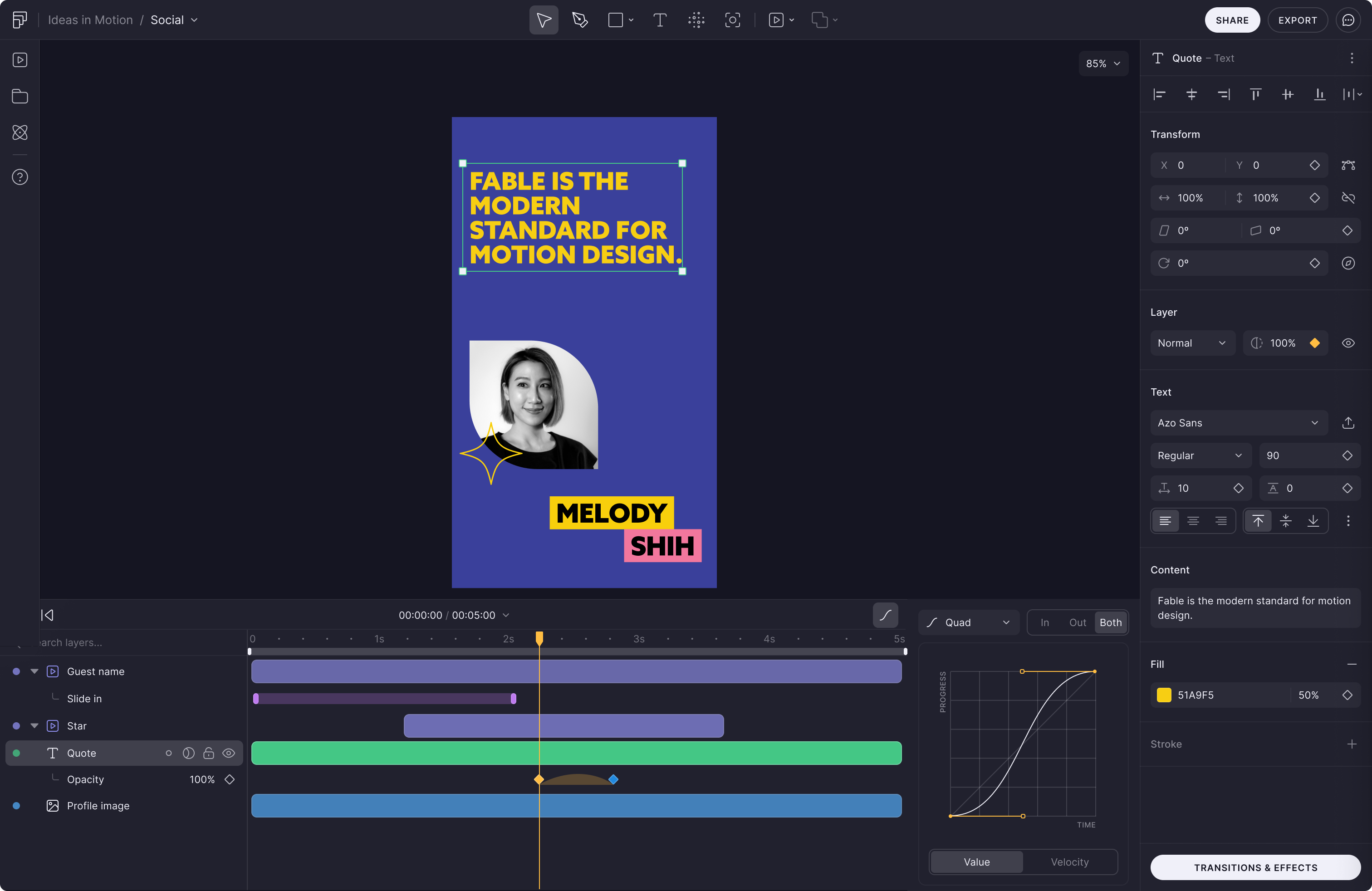1372x891 pixels.
Task: Open the help icon in the sidebar
Action: 20,177
